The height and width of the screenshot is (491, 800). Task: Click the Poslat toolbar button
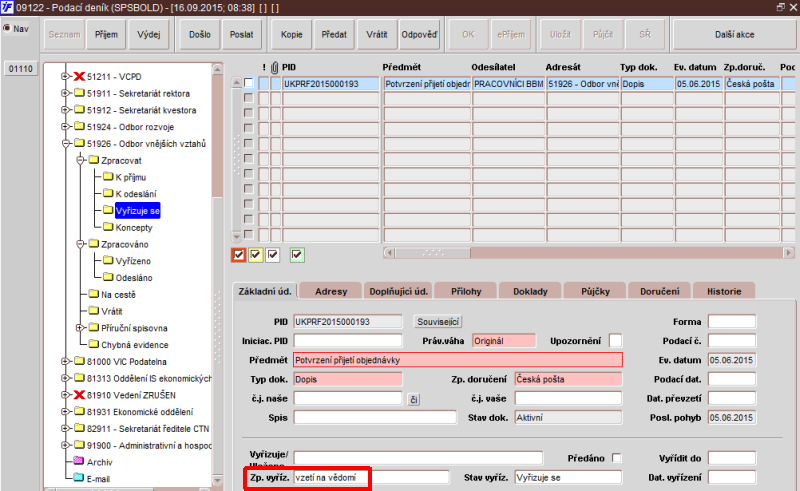241,34
